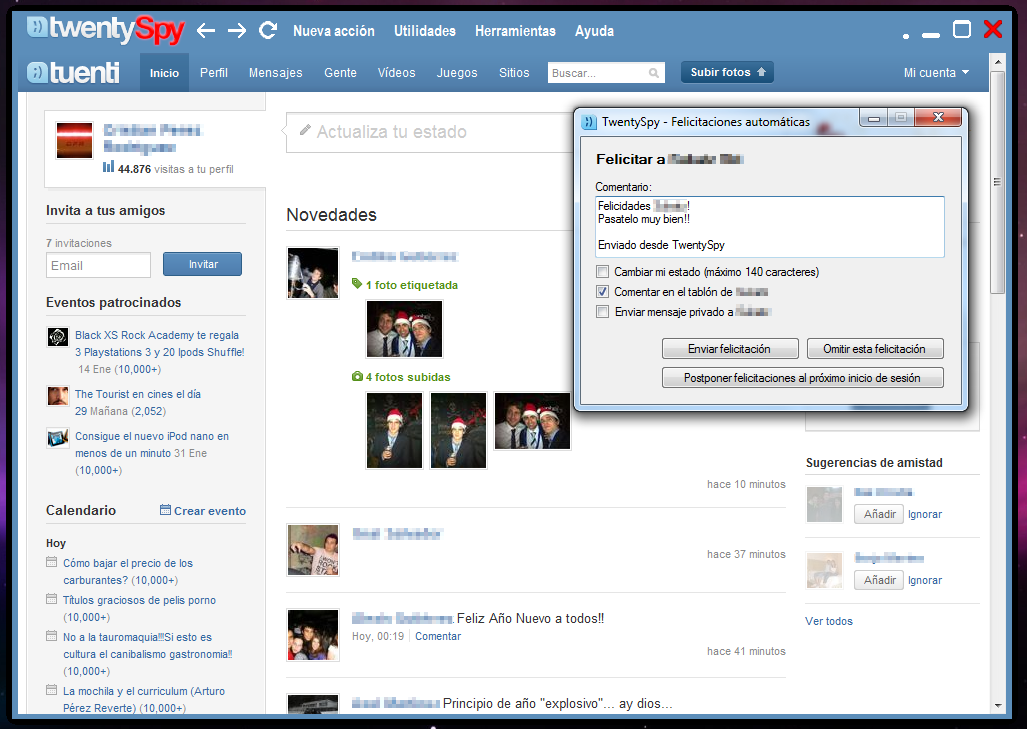This screenshot has height=729, width=1027.
Task: Minimize the Felicitaciones automáticas dialog
Action: click(x=874, y=118)
